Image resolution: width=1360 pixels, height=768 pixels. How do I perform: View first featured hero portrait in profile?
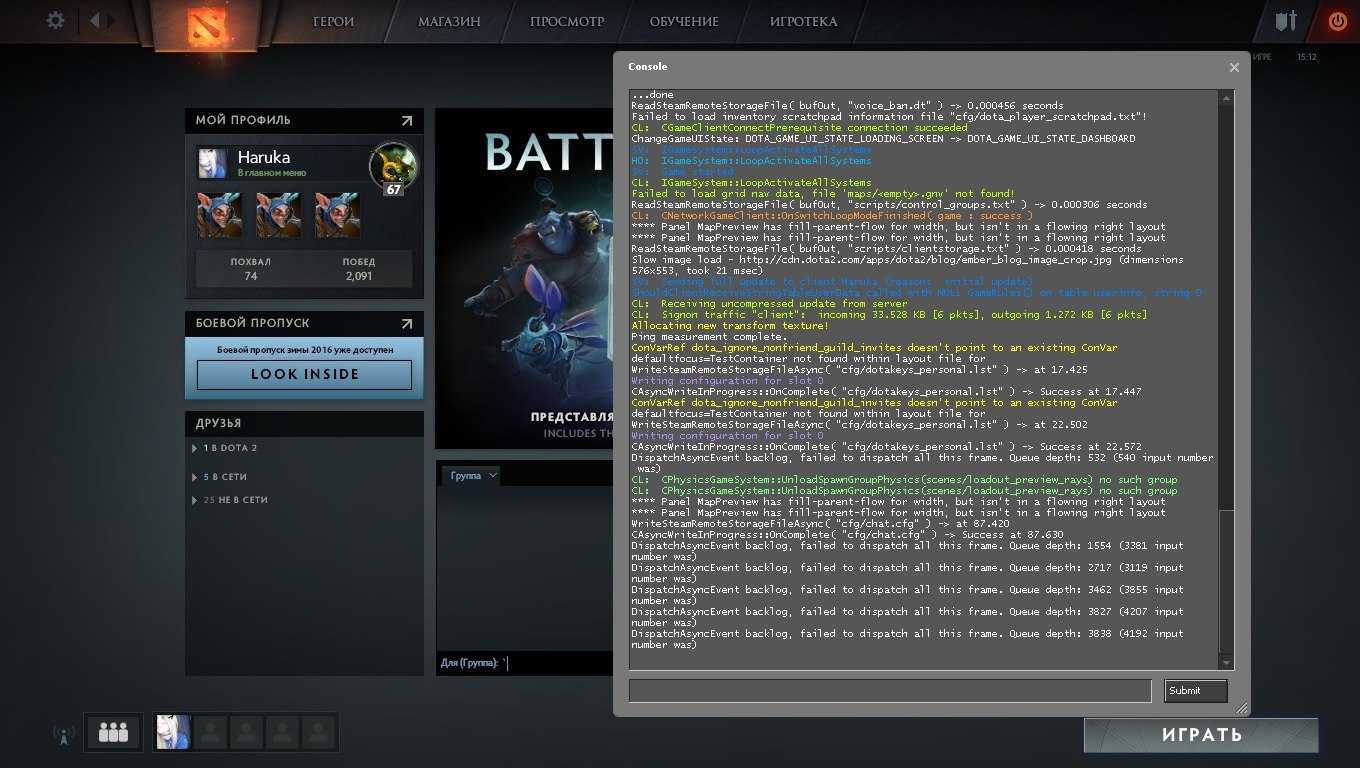click(220, 215)
